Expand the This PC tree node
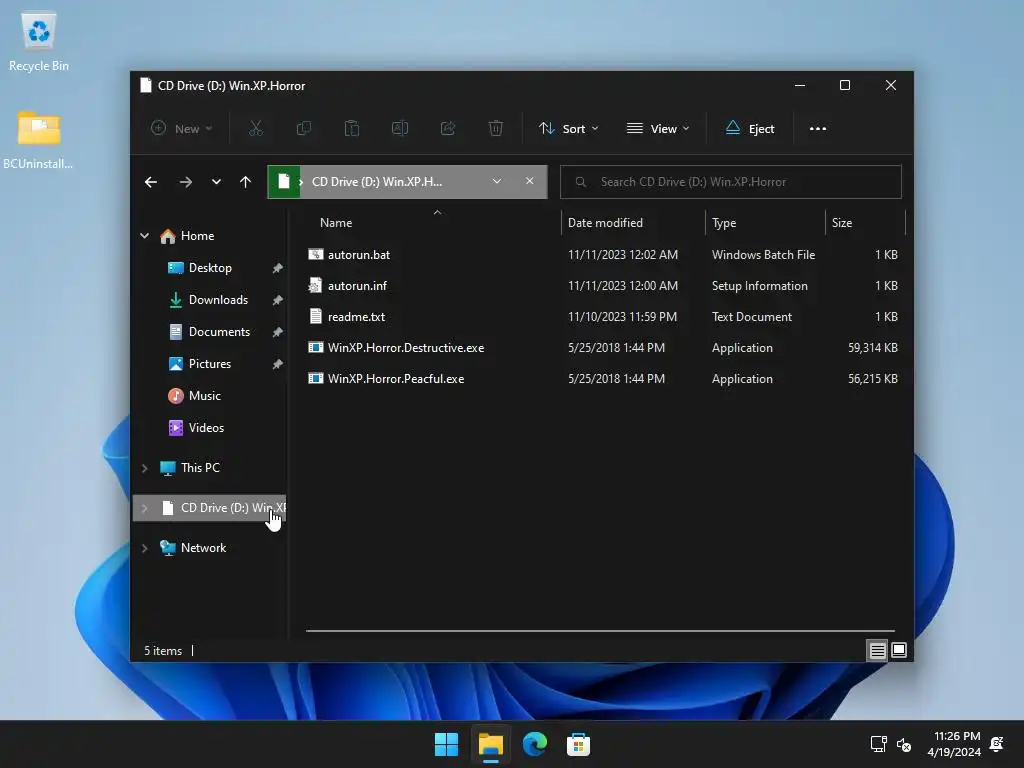This screenshot has height=768, width=1024. click(x=144, y=468)
